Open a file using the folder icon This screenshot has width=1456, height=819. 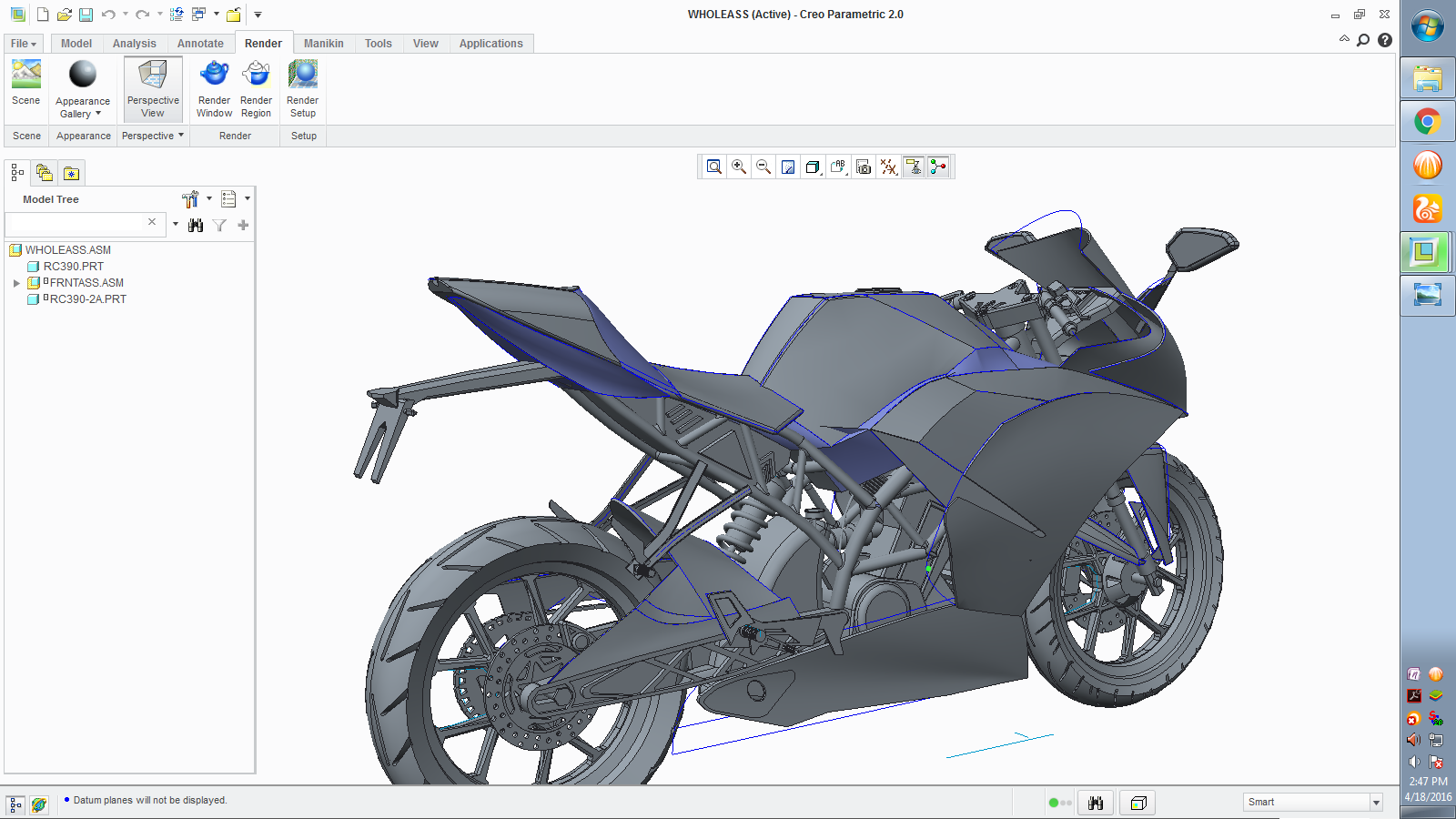[64, 15]
